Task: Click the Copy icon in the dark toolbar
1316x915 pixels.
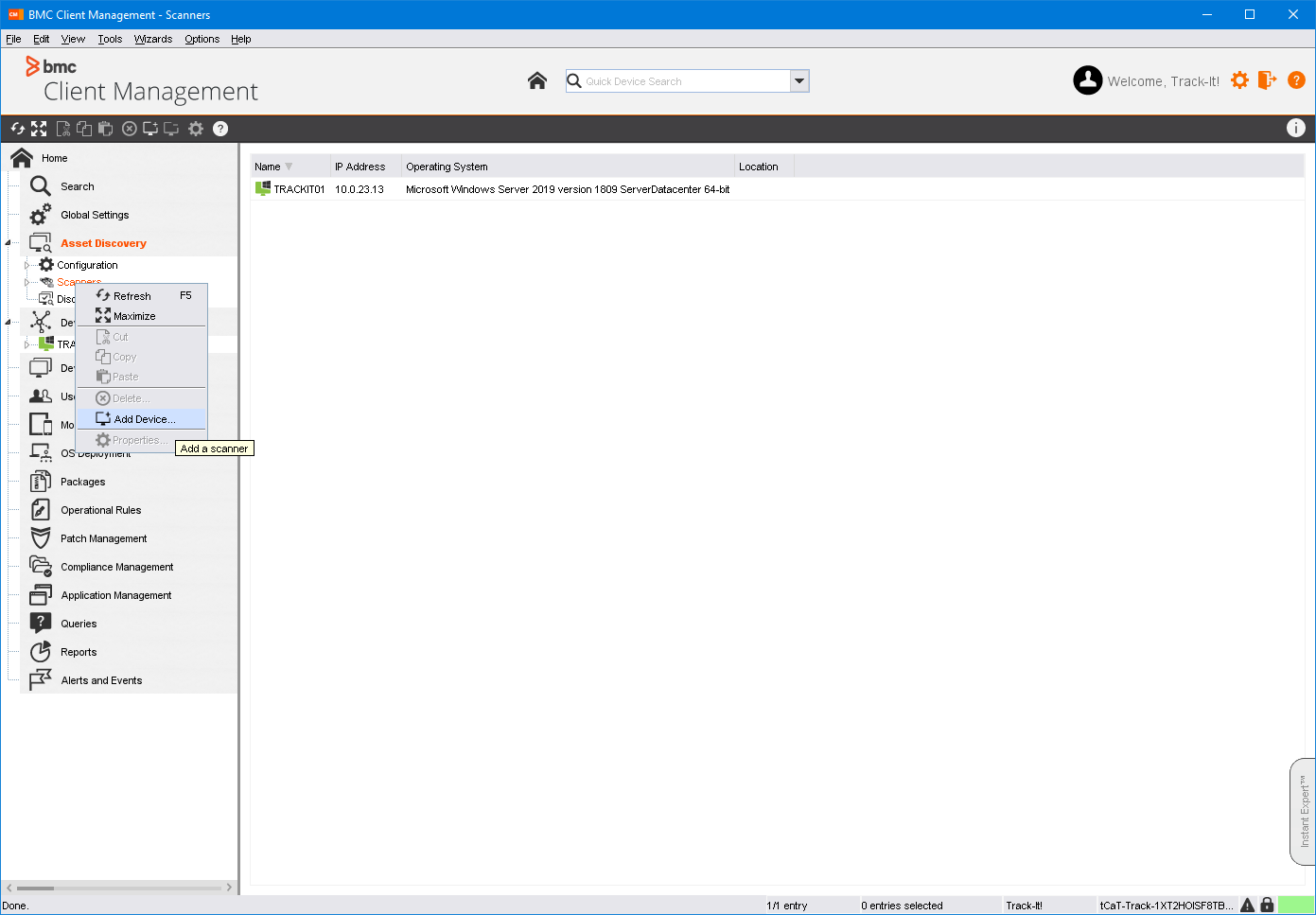Action: pos(84,129)
